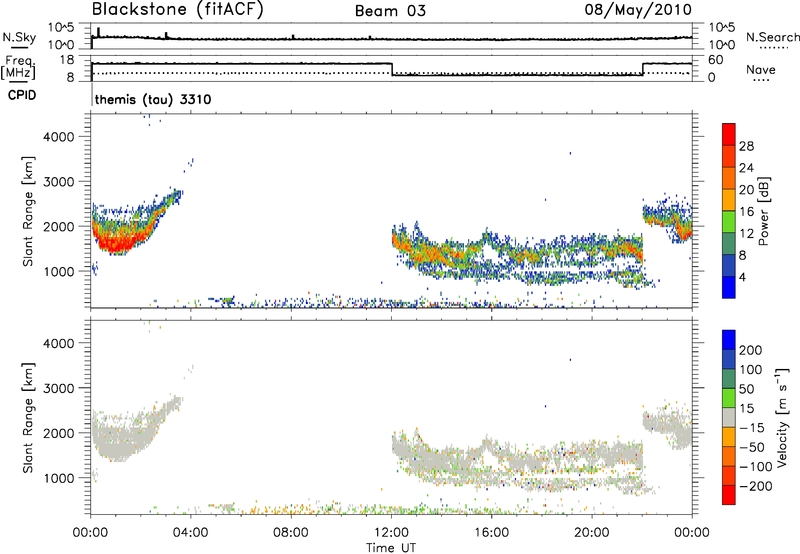Viewport: 800px width, 554px height.
Task: Click the '3000' tick of velocity panel
Action: click(x=59, y=388)
